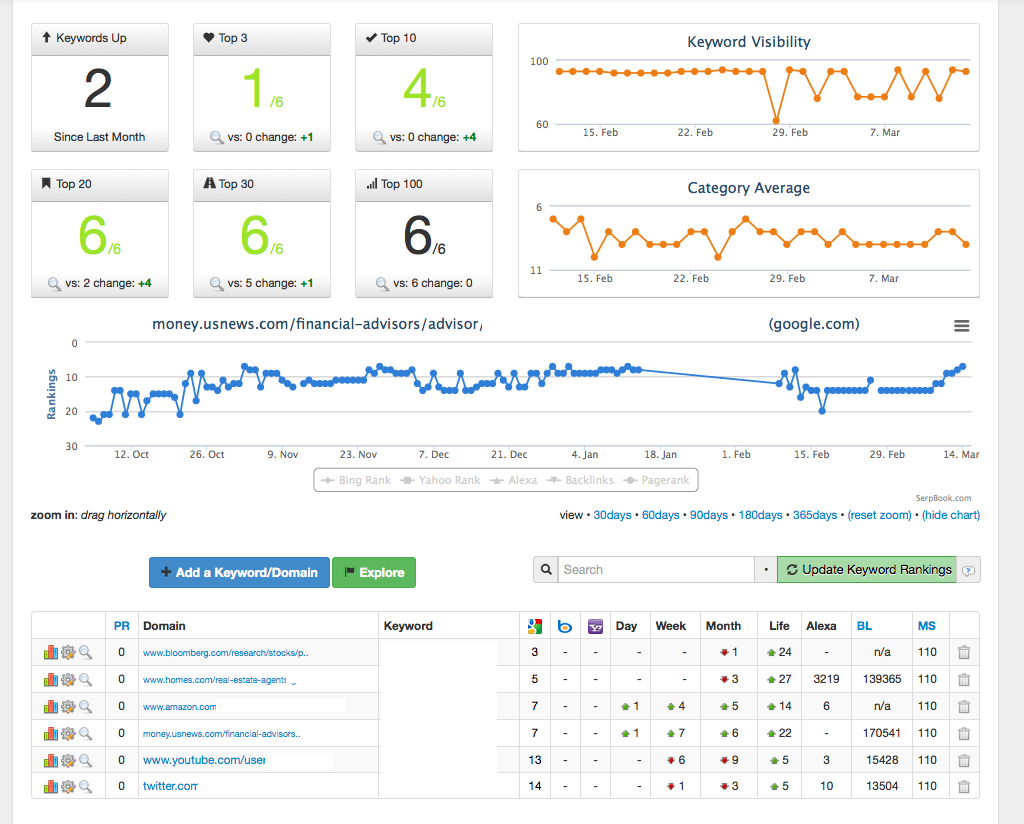Screen dimensions: 1024x824
Task: Click the help bubble beside Update Keyword Rankings
Action: pyautogui.click(x=968, y=571)
